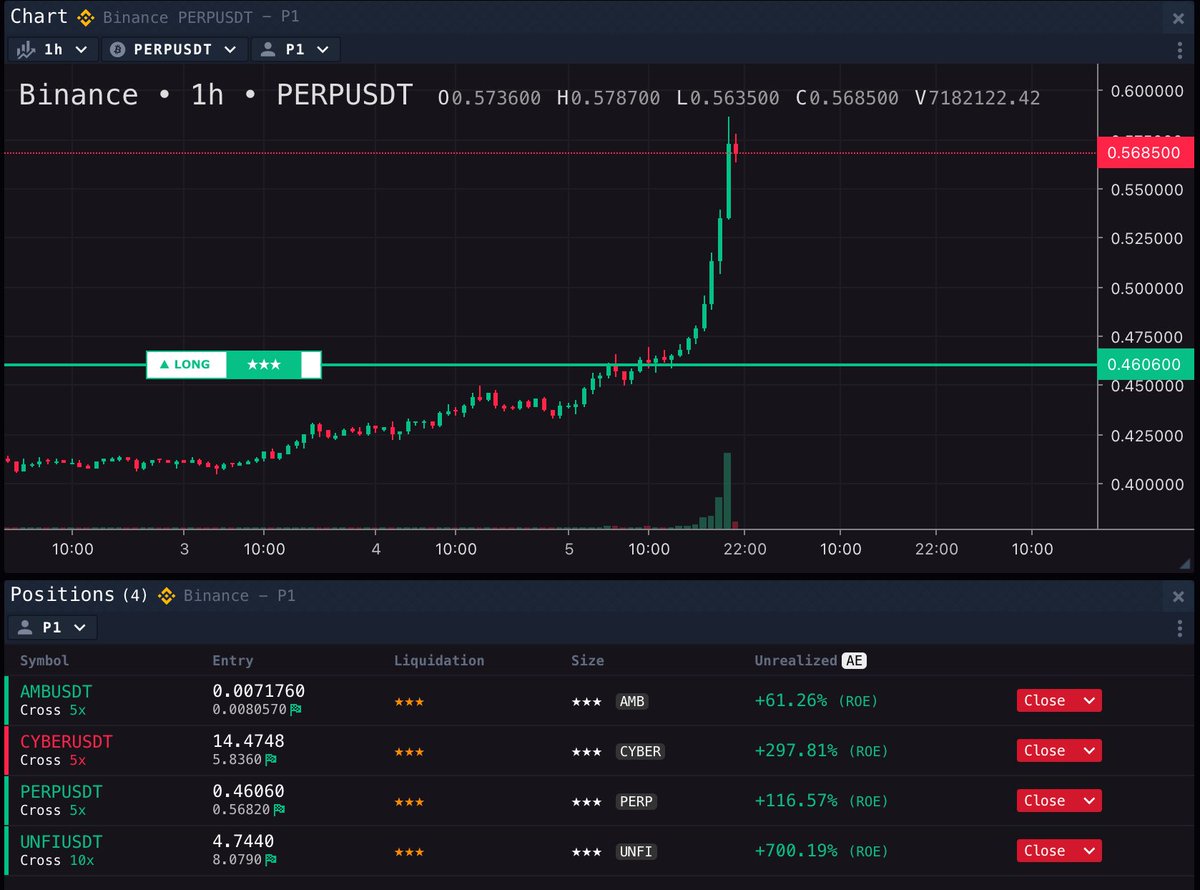The height and width of the screenshot is (890, 1200).
Task: Reveal hidden liquidation for UNFIUSDT
Action: (409, 852)
